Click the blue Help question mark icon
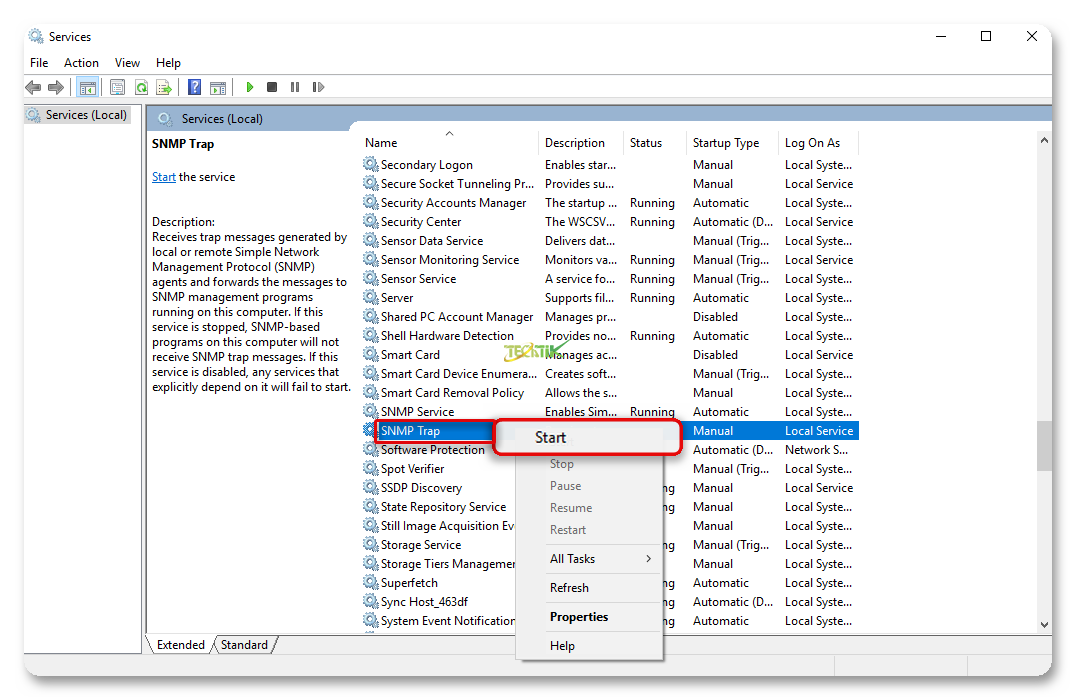The height and width of the screenshot is (700, 1076). tap(195, 88)
